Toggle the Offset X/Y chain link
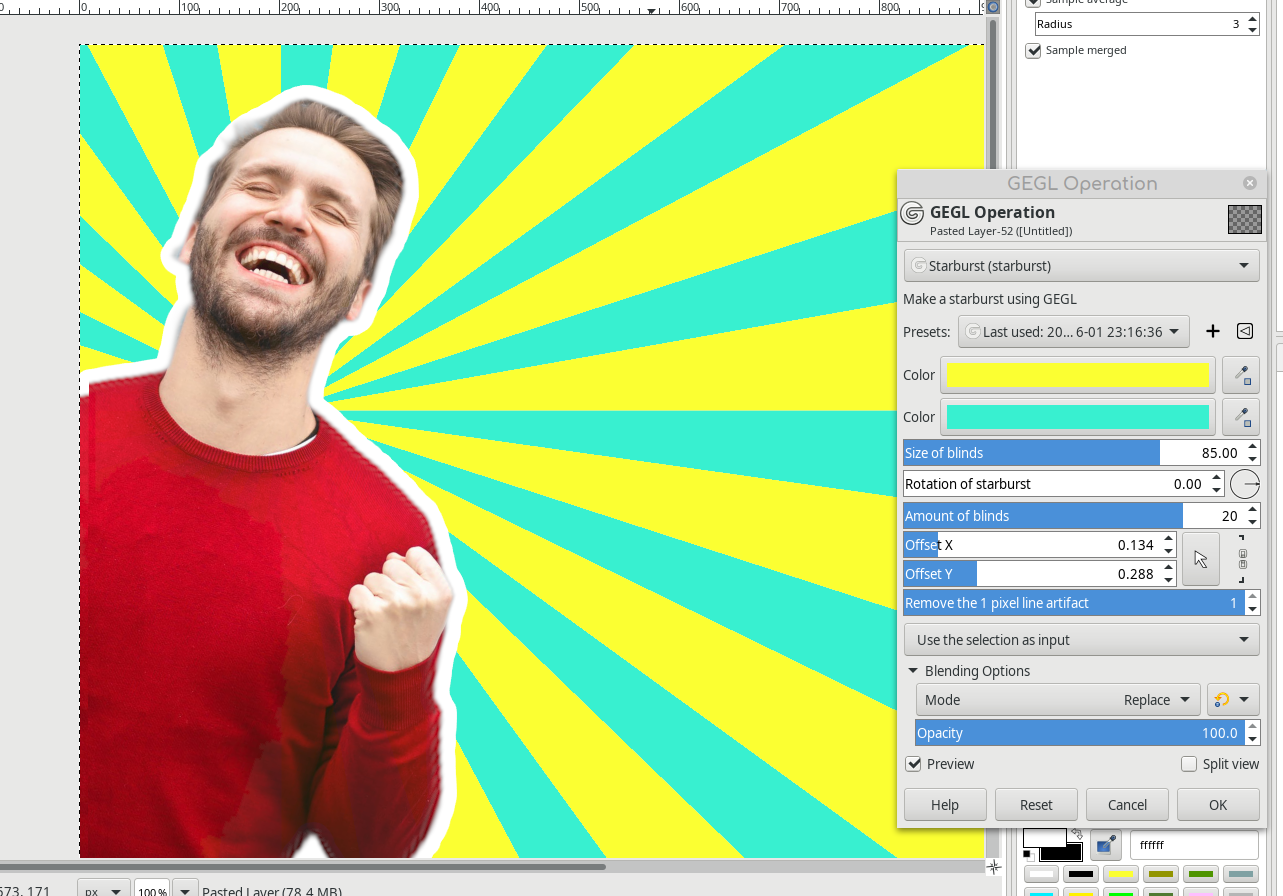The width and height of the screenshot is (1283, 896). 1242,559
